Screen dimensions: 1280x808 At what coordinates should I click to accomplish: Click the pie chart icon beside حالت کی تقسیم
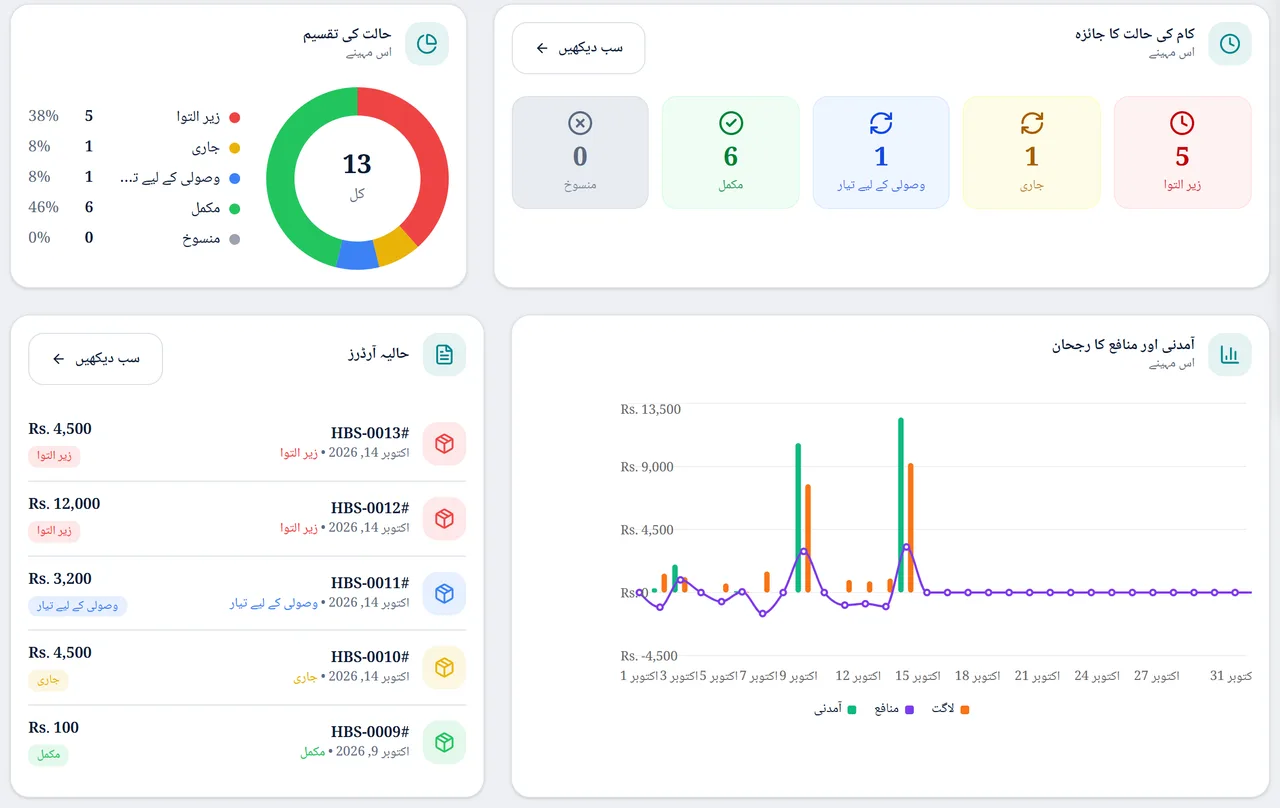pos(427,44)
